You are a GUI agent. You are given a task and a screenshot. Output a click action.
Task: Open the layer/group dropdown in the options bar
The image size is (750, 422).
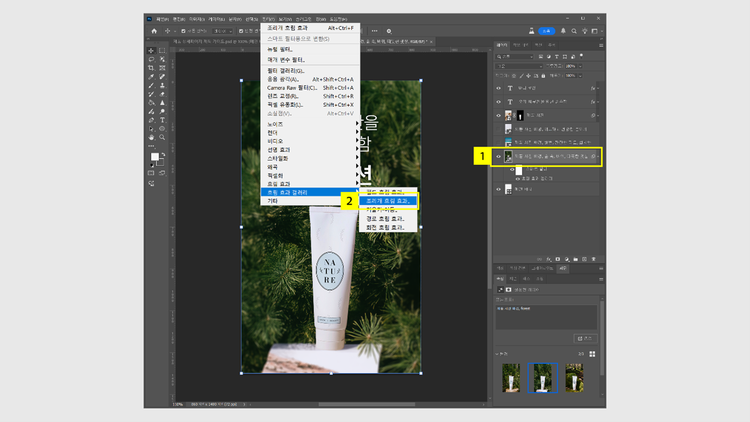click(x=222, y=31)
